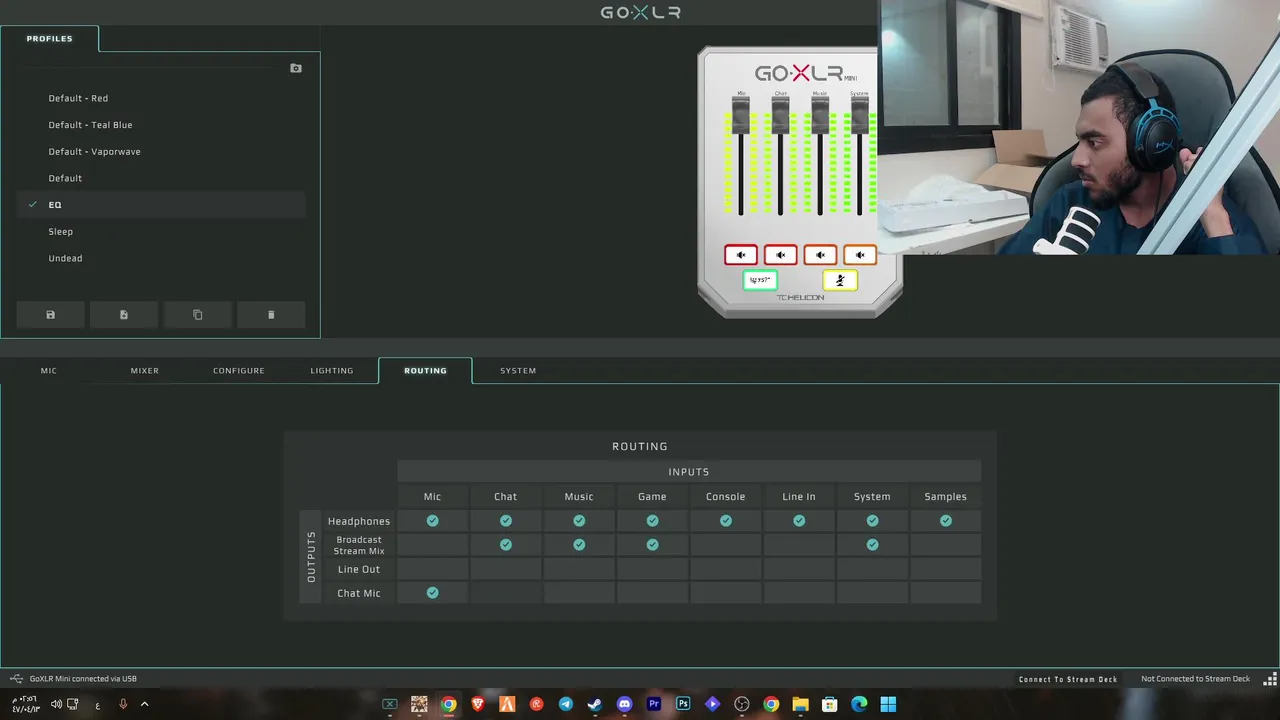
Task: Open the Configure tab
Action: click(x=239, y=371)
